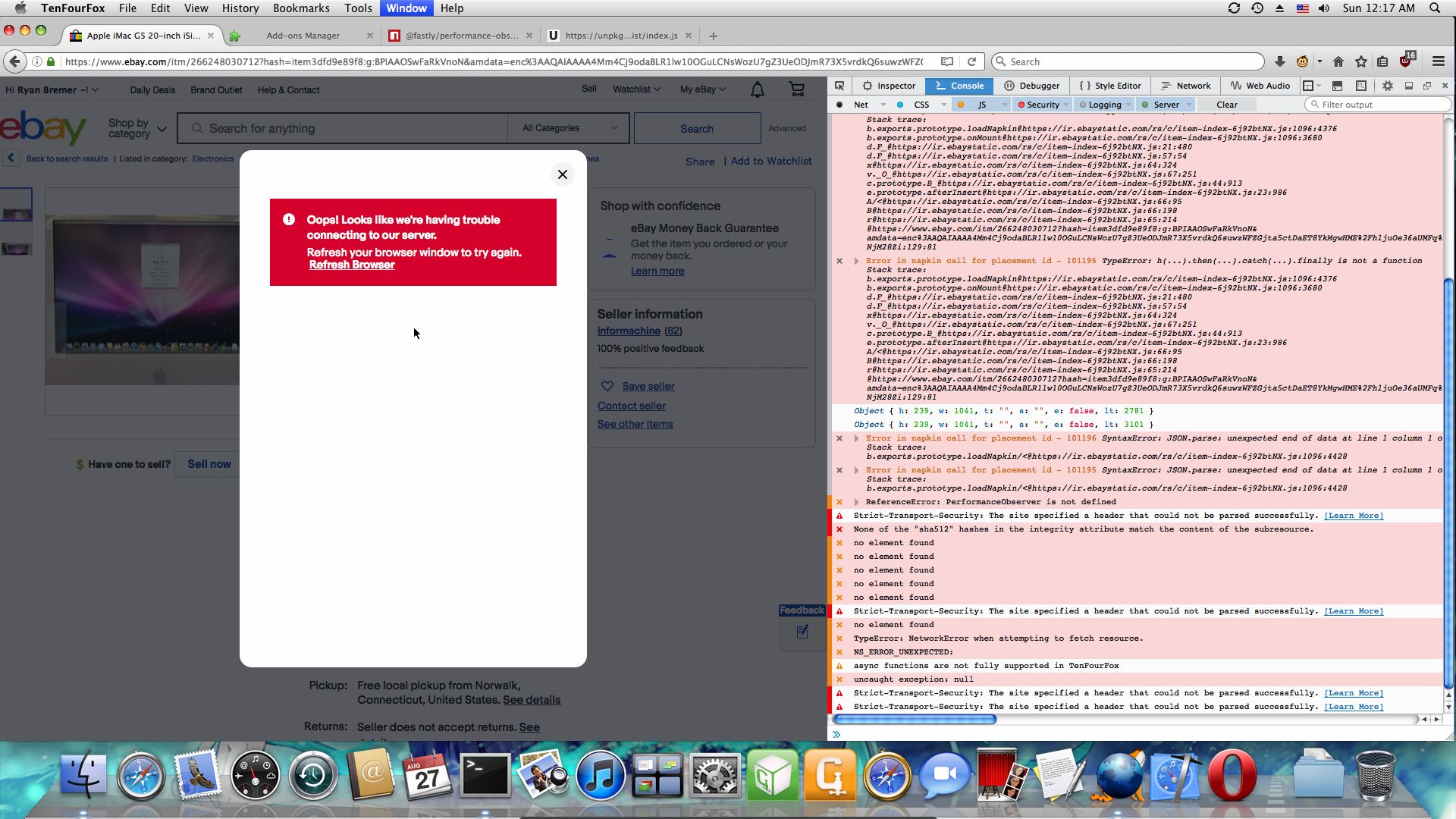Click Contact seller link
This screenshot has height=819, width=1456.
632,406
